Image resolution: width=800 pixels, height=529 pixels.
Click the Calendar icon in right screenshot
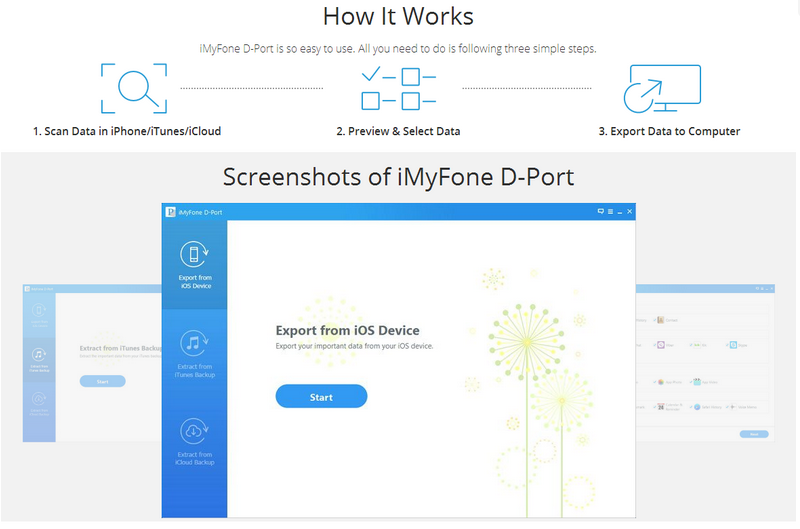pos(661,407)
